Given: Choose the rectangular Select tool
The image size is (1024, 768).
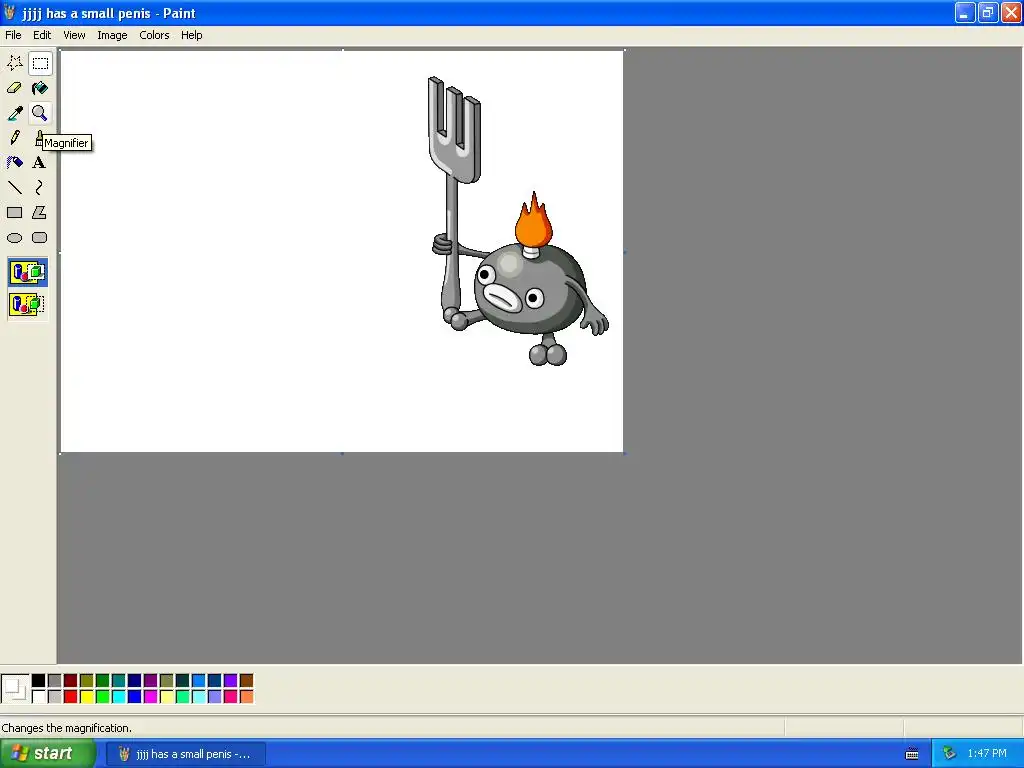Looking at the screenshot, I should tap(40, 63).
